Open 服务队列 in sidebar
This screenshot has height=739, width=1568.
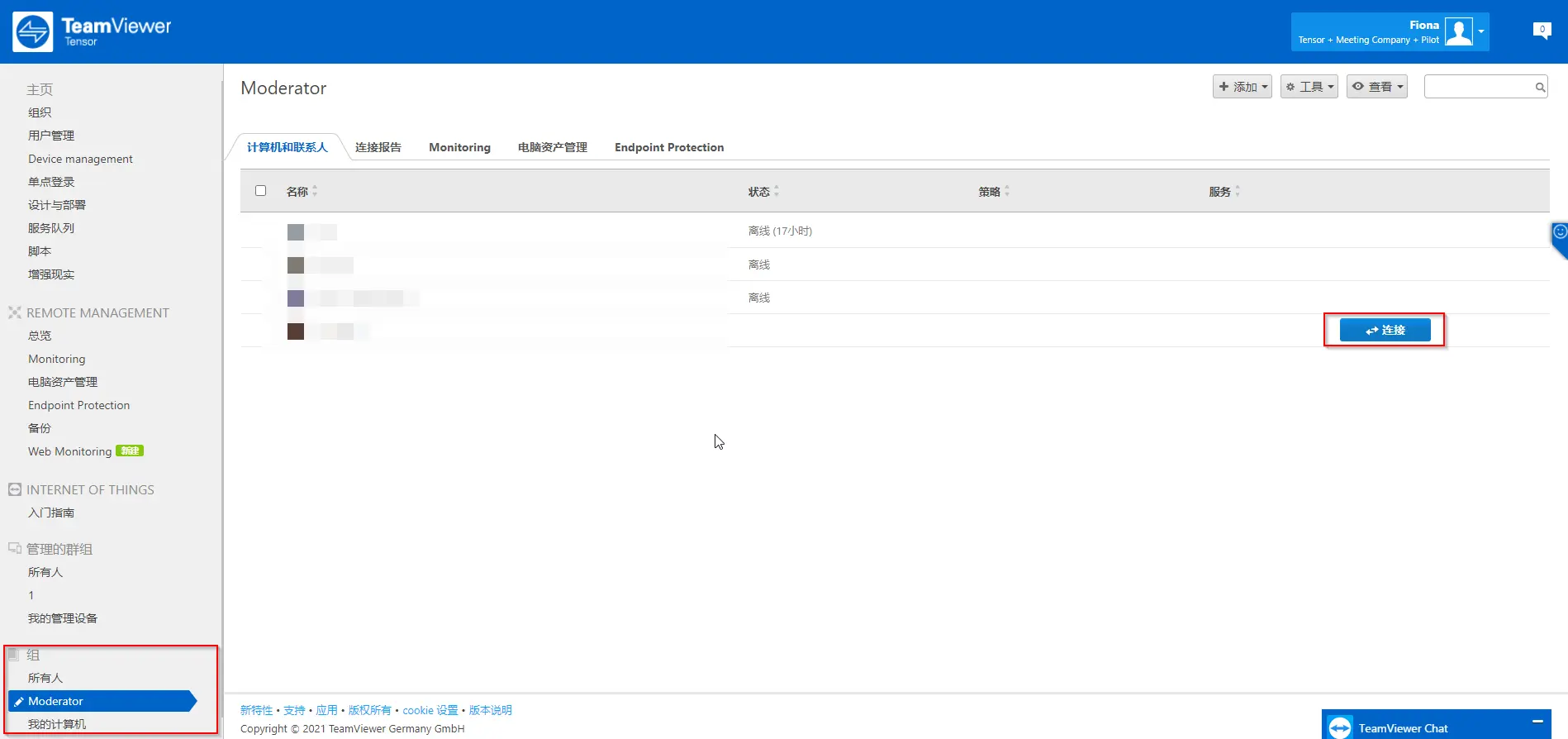coord(51,228)
